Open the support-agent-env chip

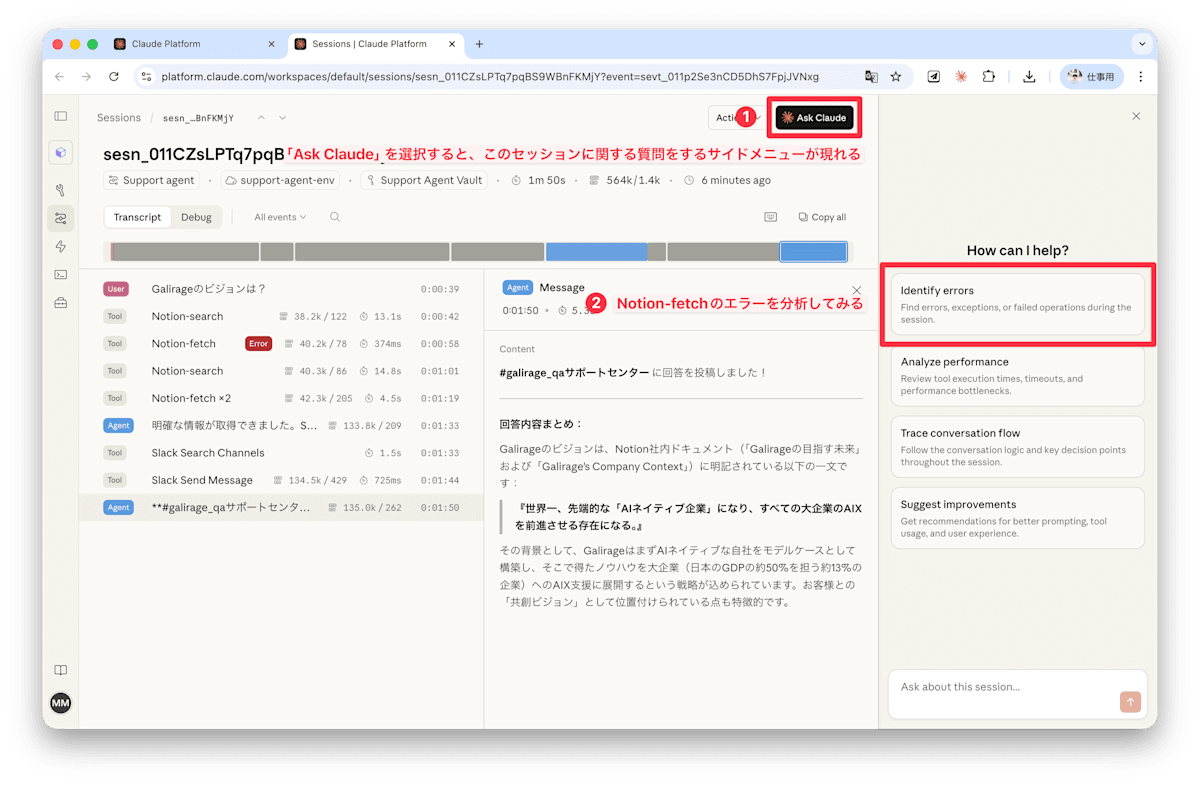click(282, 181)
